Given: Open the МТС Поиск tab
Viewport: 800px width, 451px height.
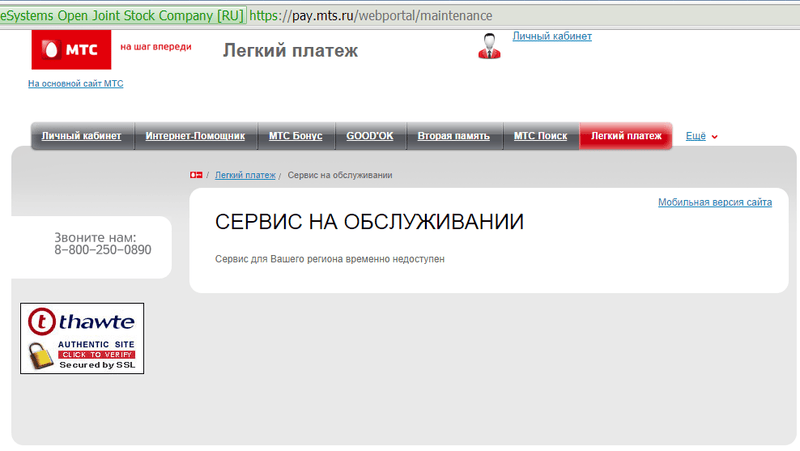Looking at the screenshot, I should (541, 136).
